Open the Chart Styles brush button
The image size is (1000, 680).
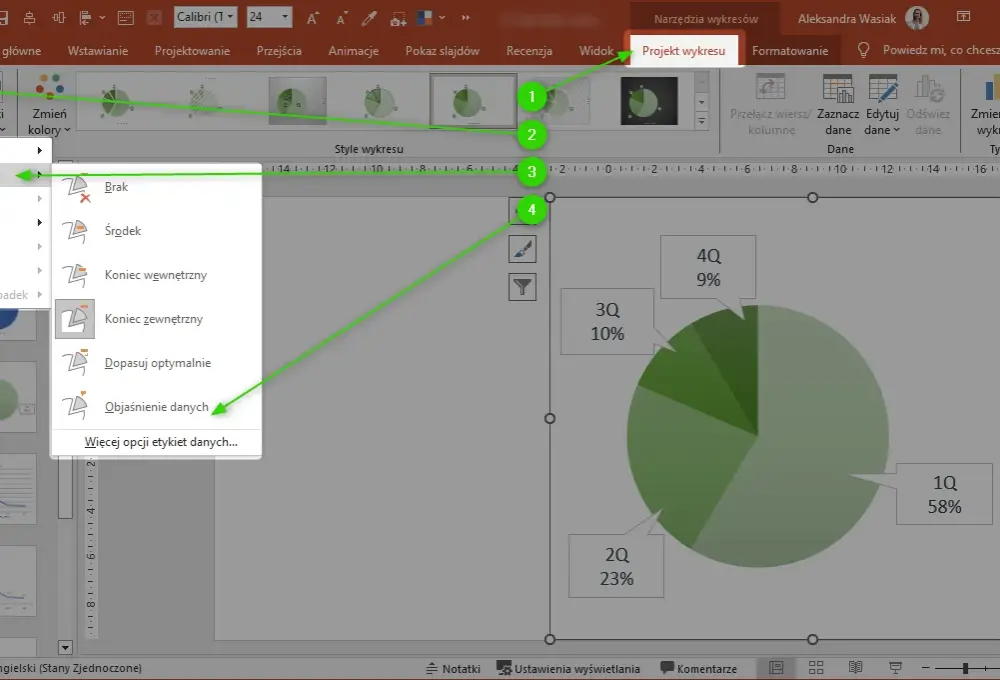(x=522, y=249)
